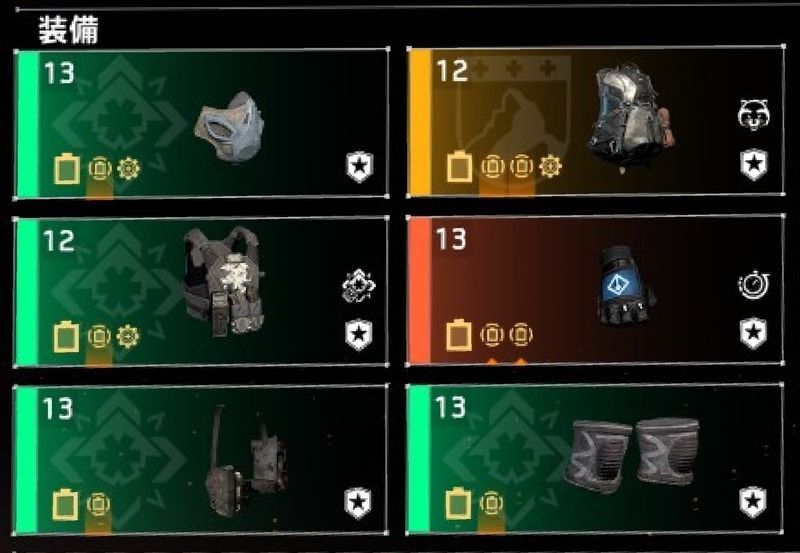Select the level 12 chest vest slot
Screen dimensions: 800x553
[202, 292]
